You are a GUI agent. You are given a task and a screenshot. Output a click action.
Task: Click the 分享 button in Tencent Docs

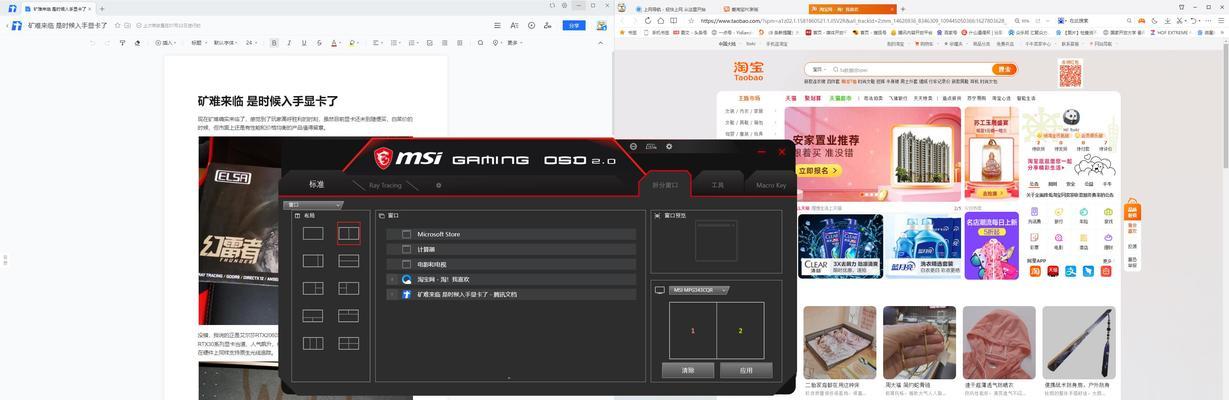tap(574, 25)
